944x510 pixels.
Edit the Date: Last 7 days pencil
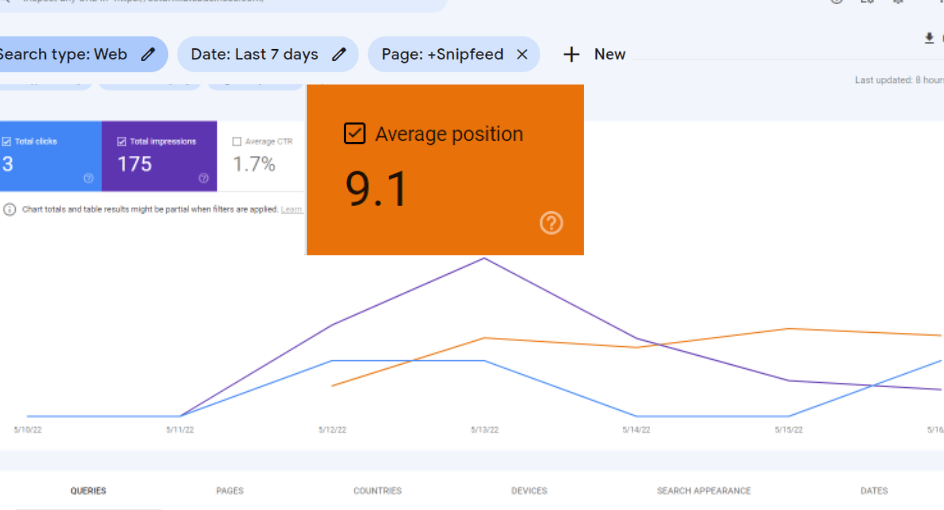(339, 54)
